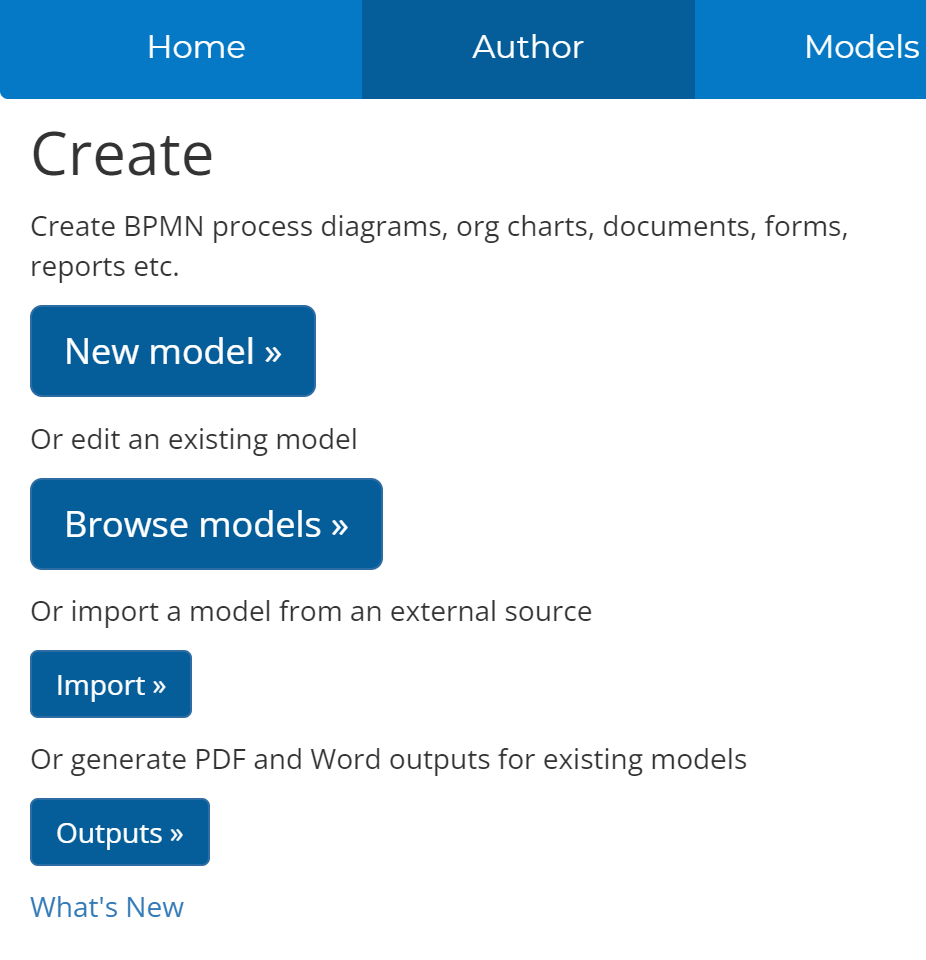The image size is (926, 960).
Task: Select the Author tab in navigation bar
Action: pyautogui.click(x=528, y=47)
